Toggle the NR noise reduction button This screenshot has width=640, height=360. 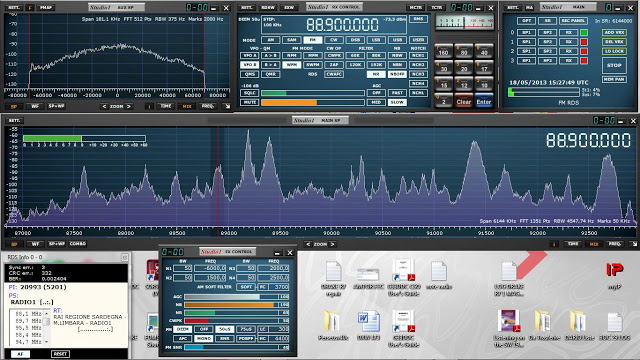point(376,74)
